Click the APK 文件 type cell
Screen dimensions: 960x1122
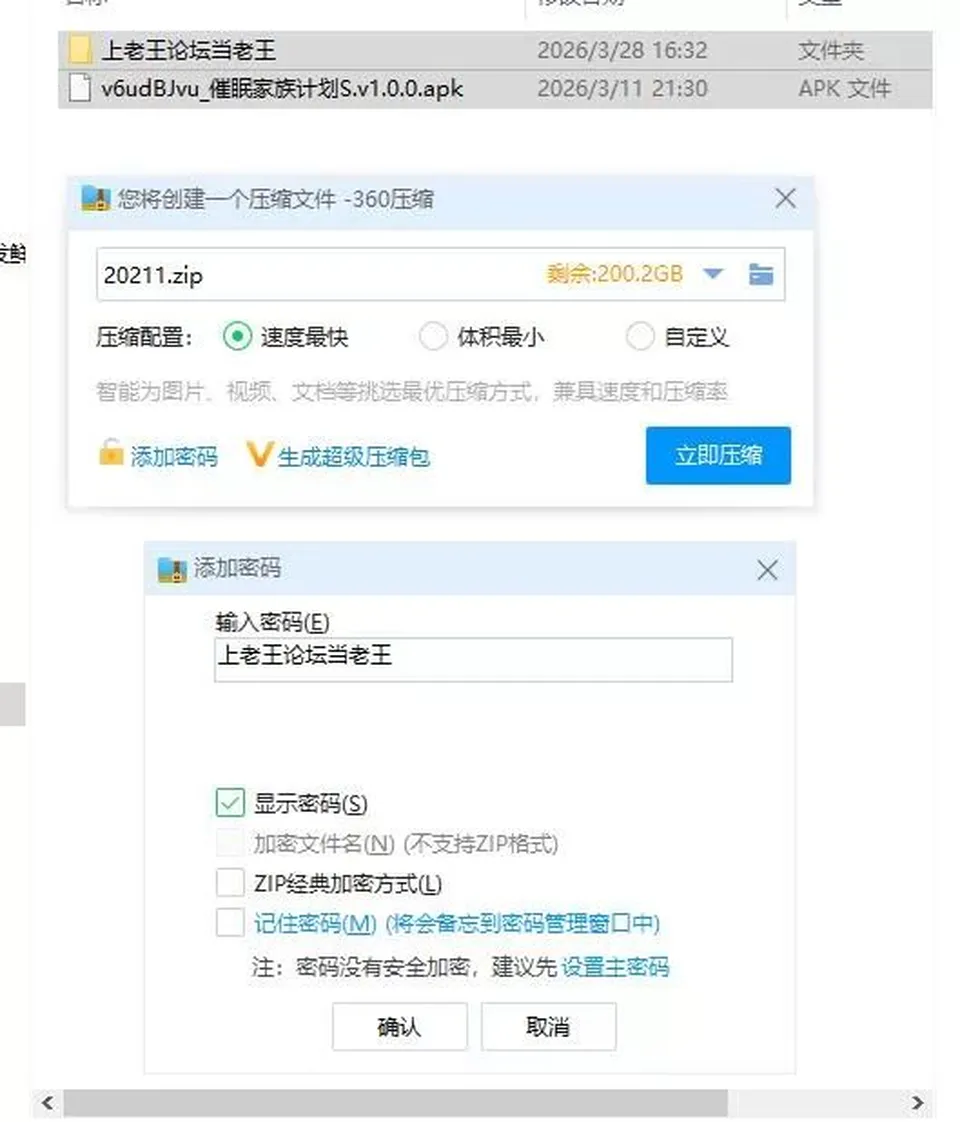point(844,89)
